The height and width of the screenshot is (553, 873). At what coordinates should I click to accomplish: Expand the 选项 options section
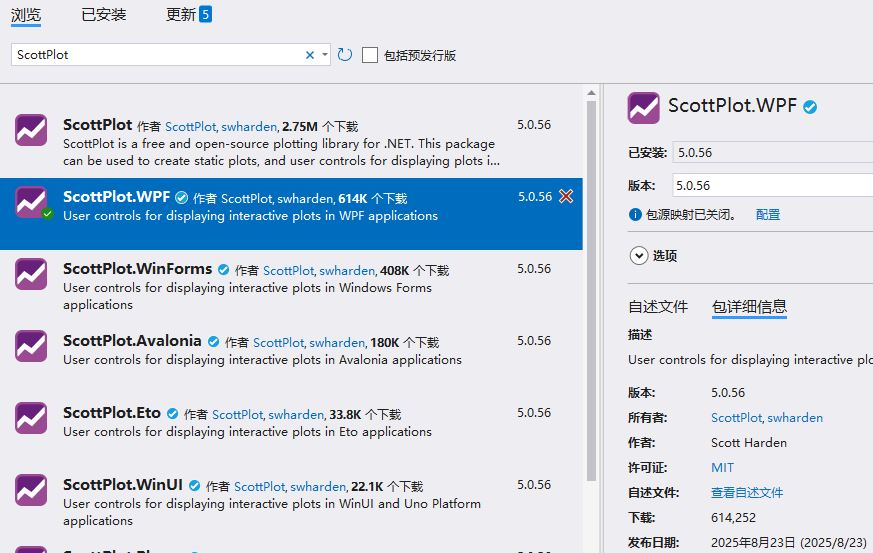pyautogui.click(x=639, y=256)
